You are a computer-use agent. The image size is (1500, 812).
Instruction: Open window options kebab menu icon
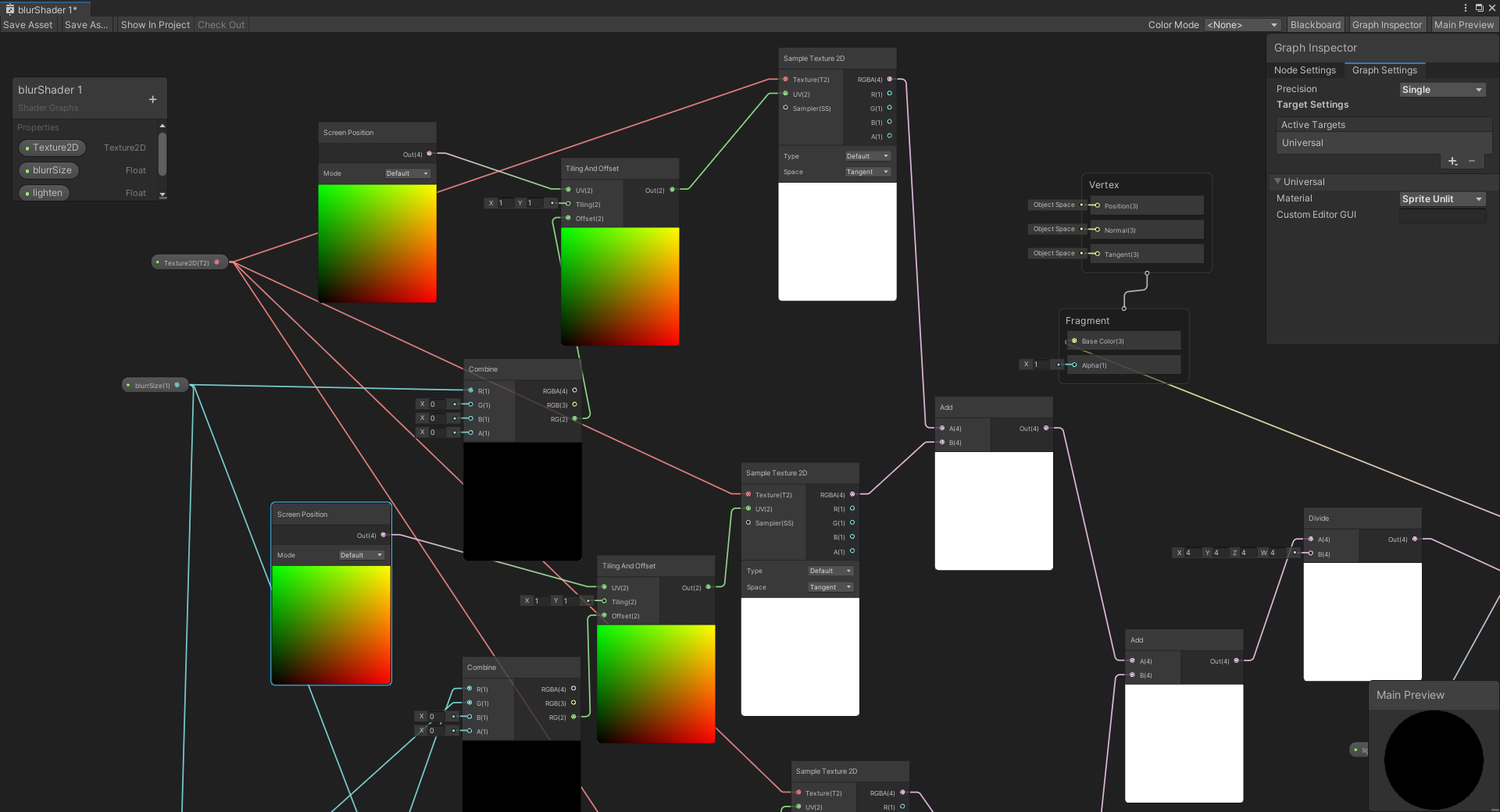click(x=1465, y=8)
